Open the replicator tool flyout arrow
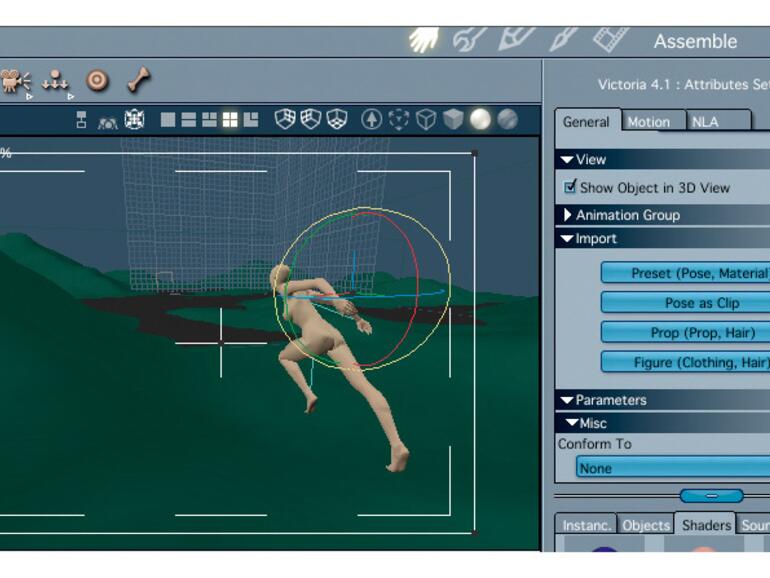This screenshot has width=770, height=578. pyautogui.click(x=71, y=97)
